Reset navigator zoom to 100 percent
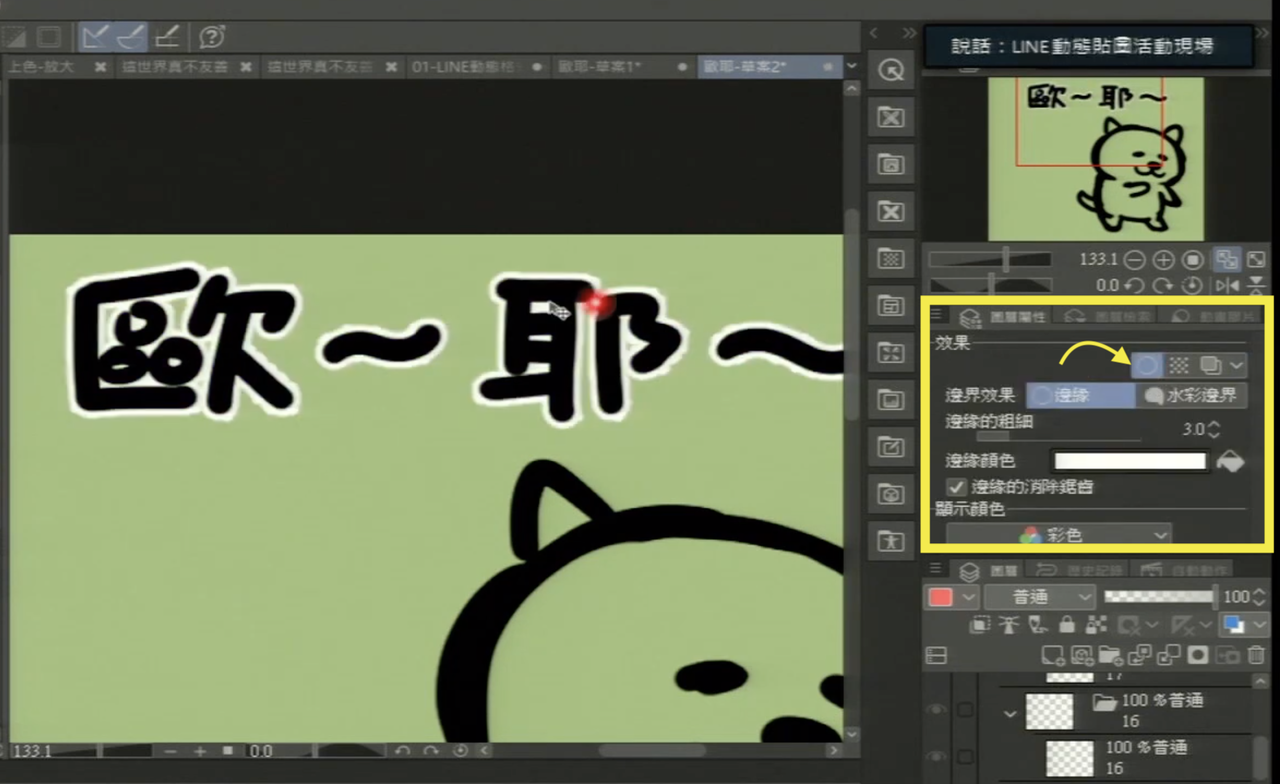The height and width of the screenshot is (784, 1280). pyautogui.click(x=1193, y=260)
